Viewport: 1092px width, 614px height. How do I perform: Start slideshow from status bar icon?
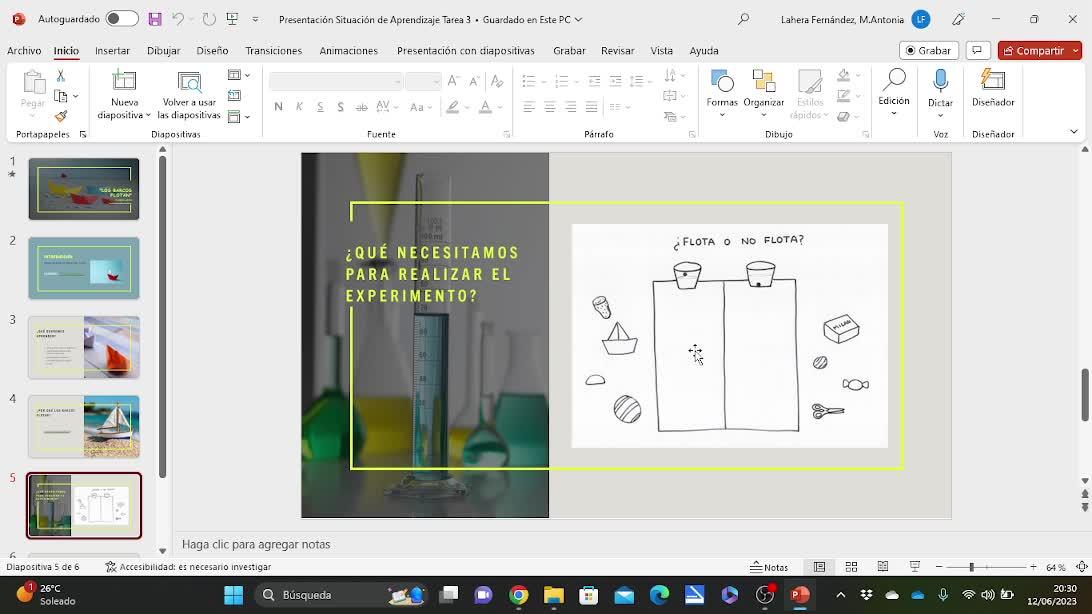[x=914, y=567]
